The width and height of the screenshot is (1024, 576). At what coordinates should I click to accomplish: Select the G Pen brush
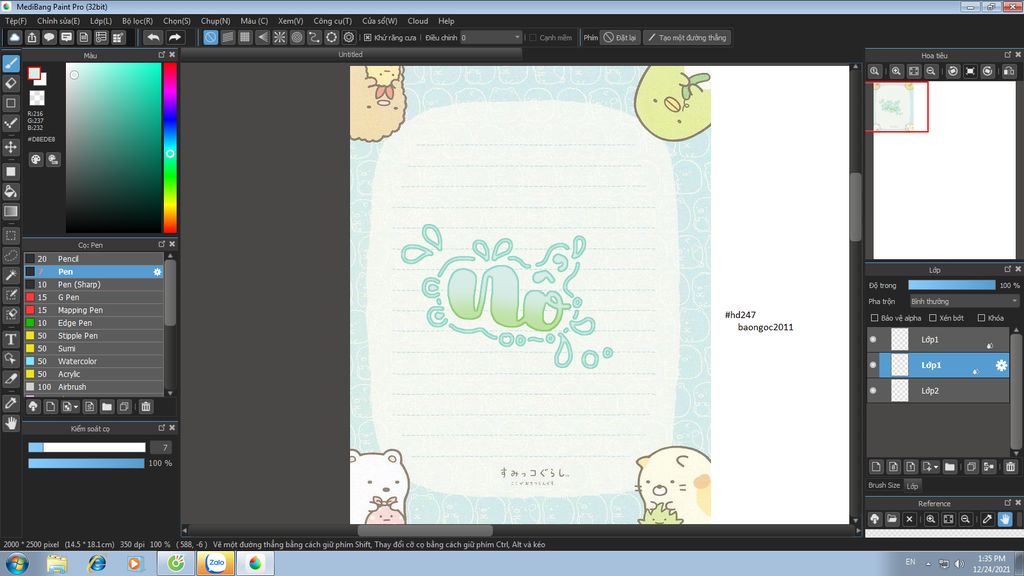tap(94, 297)
